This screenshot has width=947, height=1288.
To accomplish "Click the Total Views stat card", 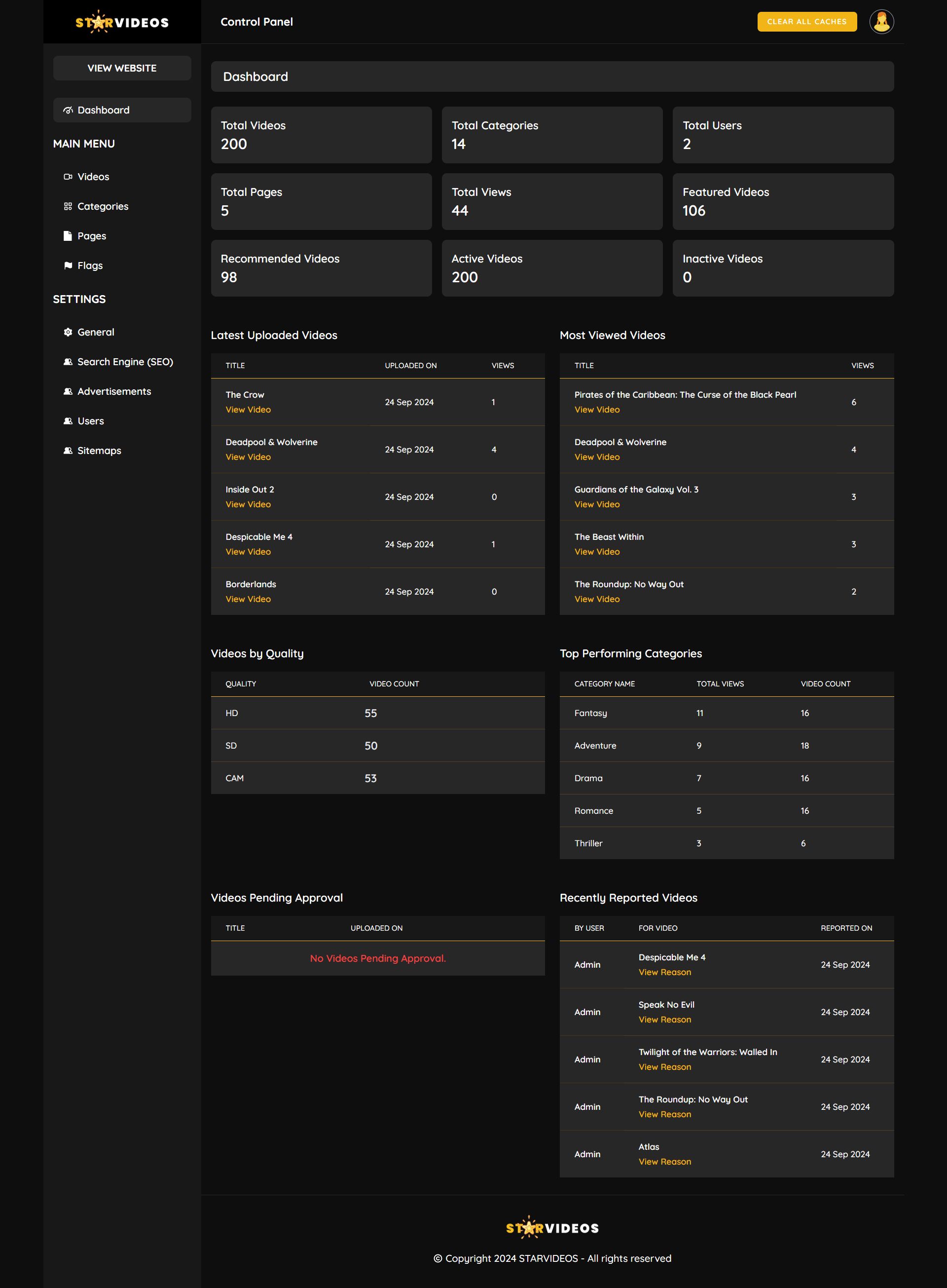I will click(x=551, y=201).
